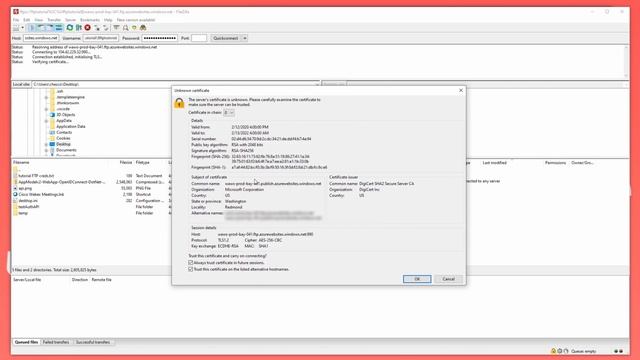Expand the .templateengine folder node
This screenshot has height=360, width=640.
pyautogui.click(x=46, y=97)
